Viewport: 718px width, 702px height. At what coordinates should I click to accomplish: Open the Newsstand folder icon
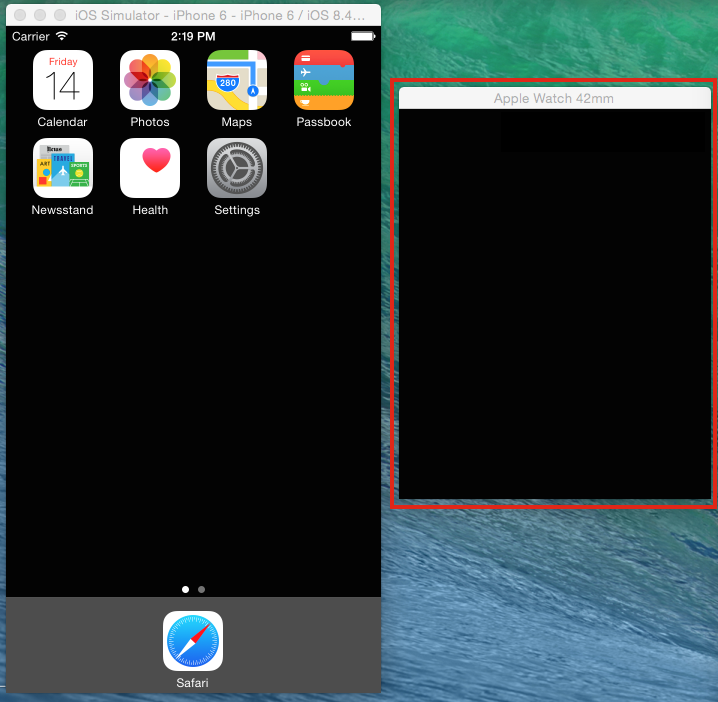point(63,168)
